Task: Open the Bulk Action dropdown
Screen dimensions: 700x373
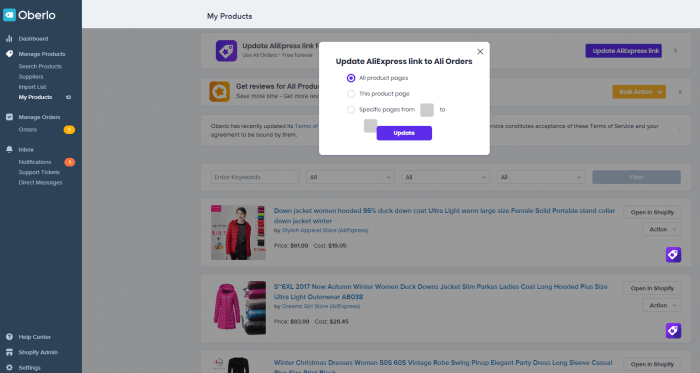Action: point(639,92)
